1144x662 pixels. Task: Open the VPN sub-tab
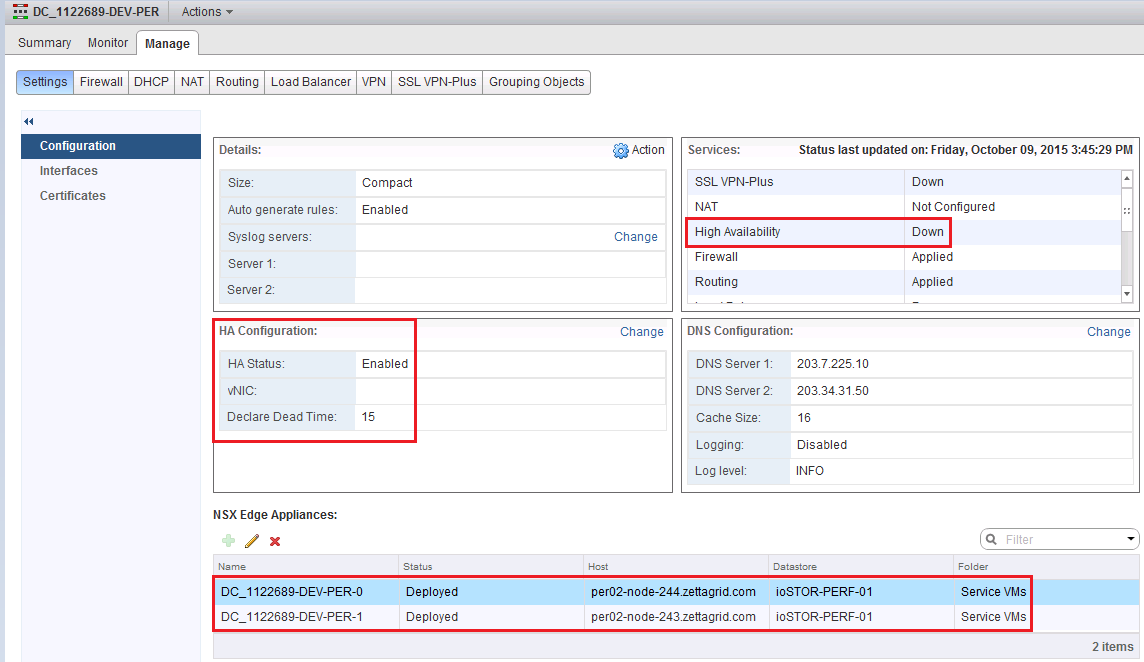pyautogui.click(x=374, y=82)
